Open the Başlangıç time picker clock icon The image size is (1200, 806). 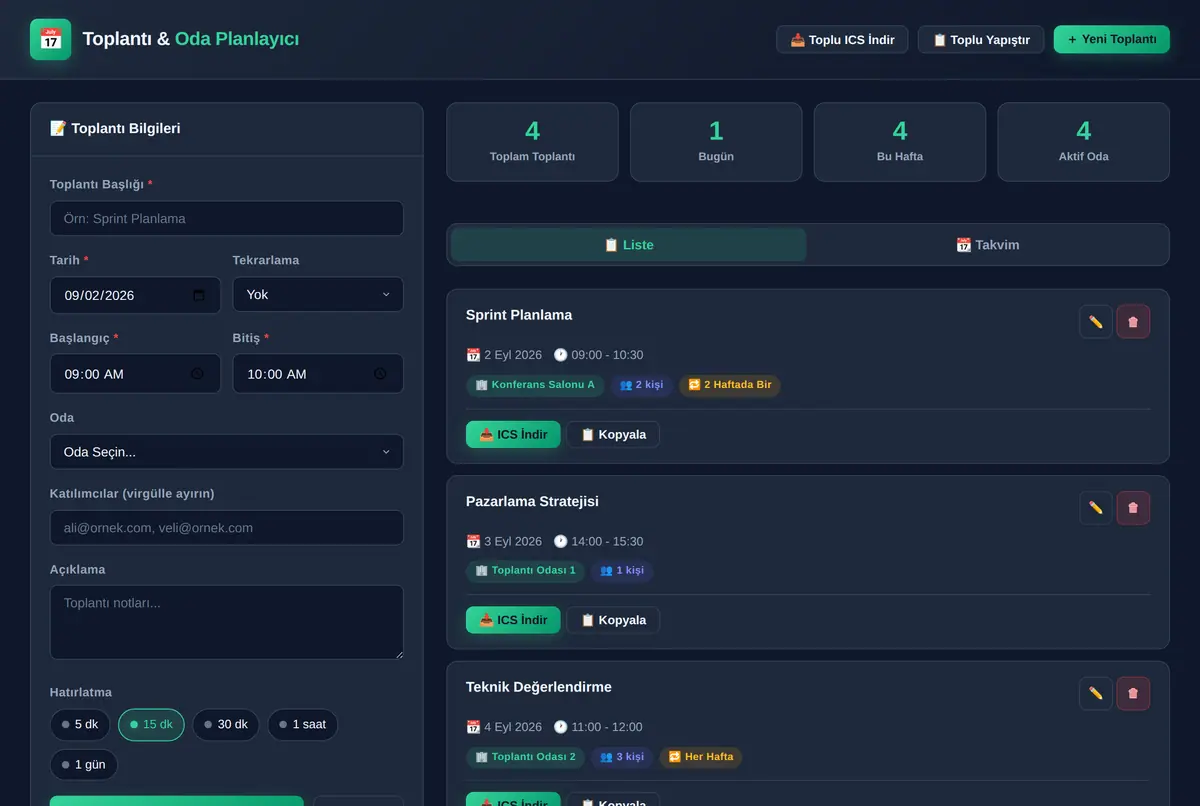point(197,374)
